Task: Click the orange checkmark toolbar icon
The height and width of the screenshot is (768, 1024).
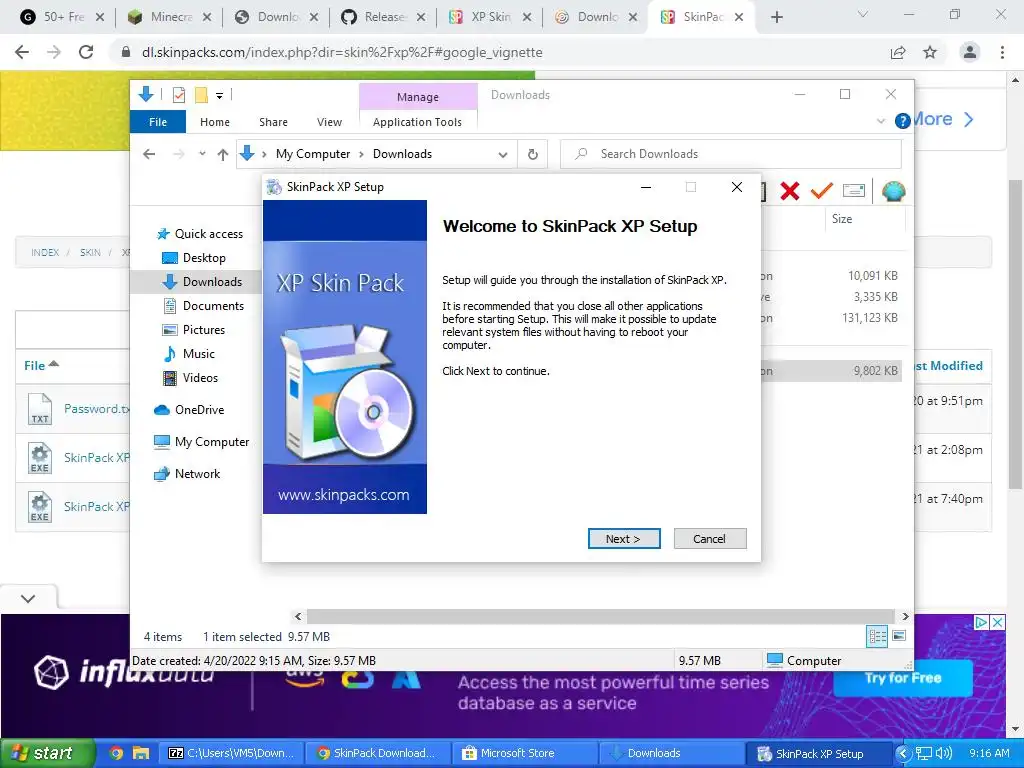Action: [822, 190]
